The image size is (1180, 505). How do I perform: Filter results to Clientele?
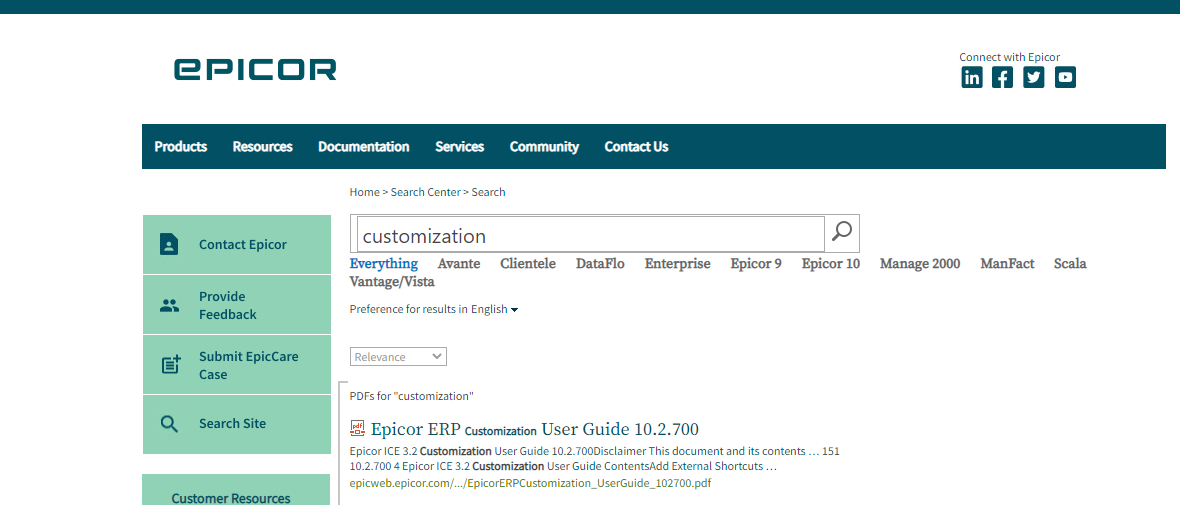(x=528, y=263)
